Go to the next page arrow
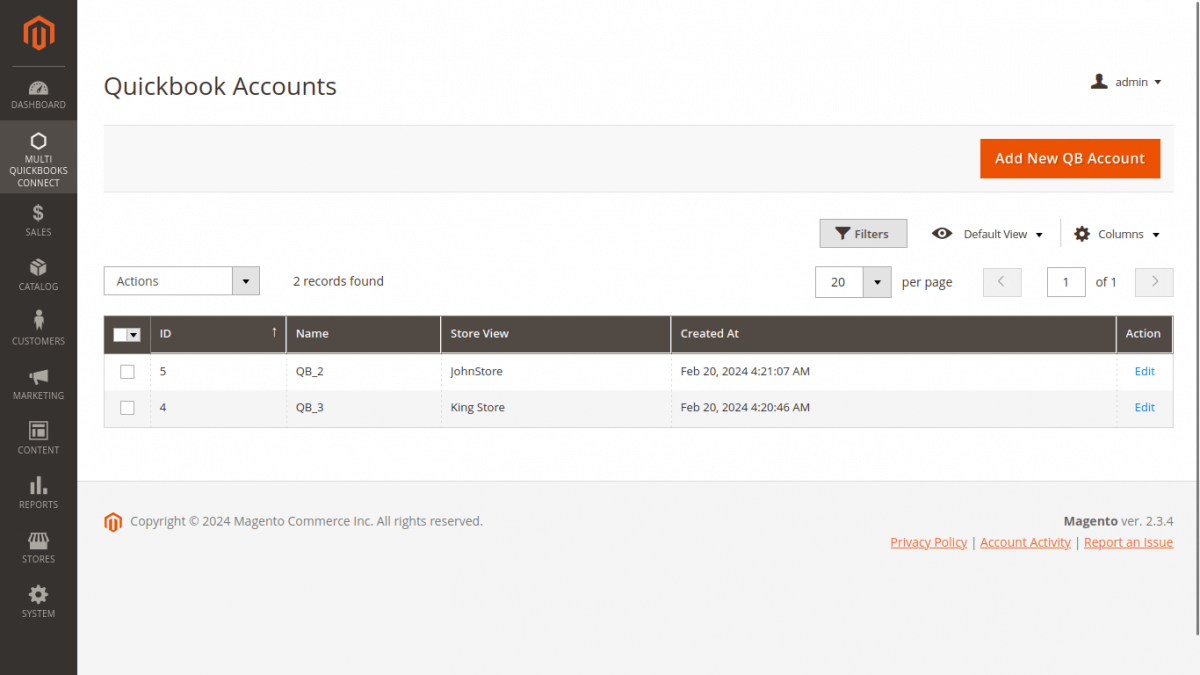The width and height of the screenshot is (1200, 675). [x=1154, y=282]
